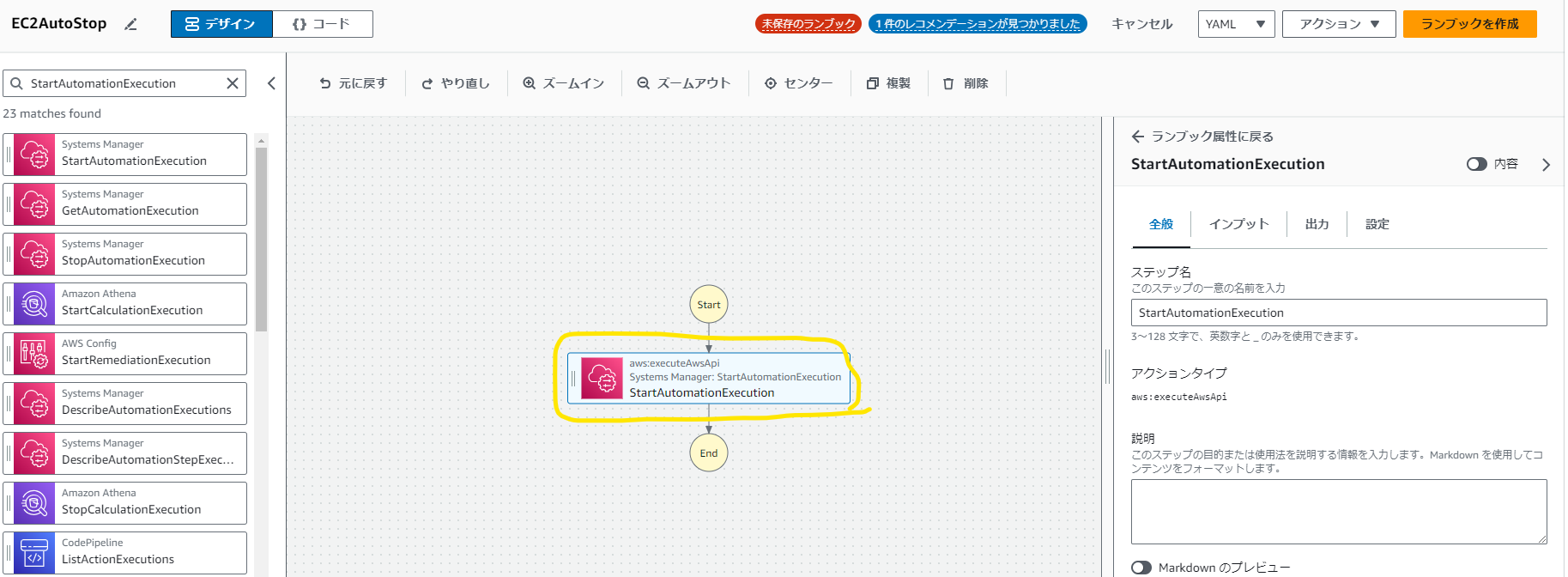This screenshot has height=577, width=1568.
Task: Select the aws:executeAwsApi step node on canvas
Action: pyautogui.click(x=709, y=379)
